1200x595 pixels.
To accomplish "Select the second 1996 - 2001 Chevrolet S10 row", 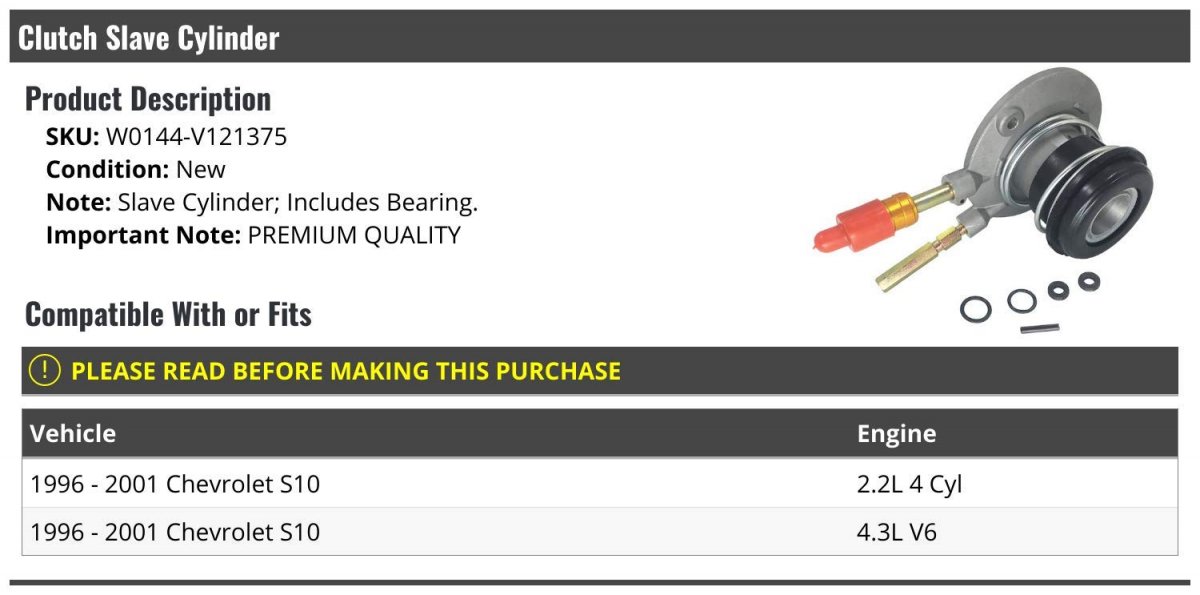I will tap(600, 532).
